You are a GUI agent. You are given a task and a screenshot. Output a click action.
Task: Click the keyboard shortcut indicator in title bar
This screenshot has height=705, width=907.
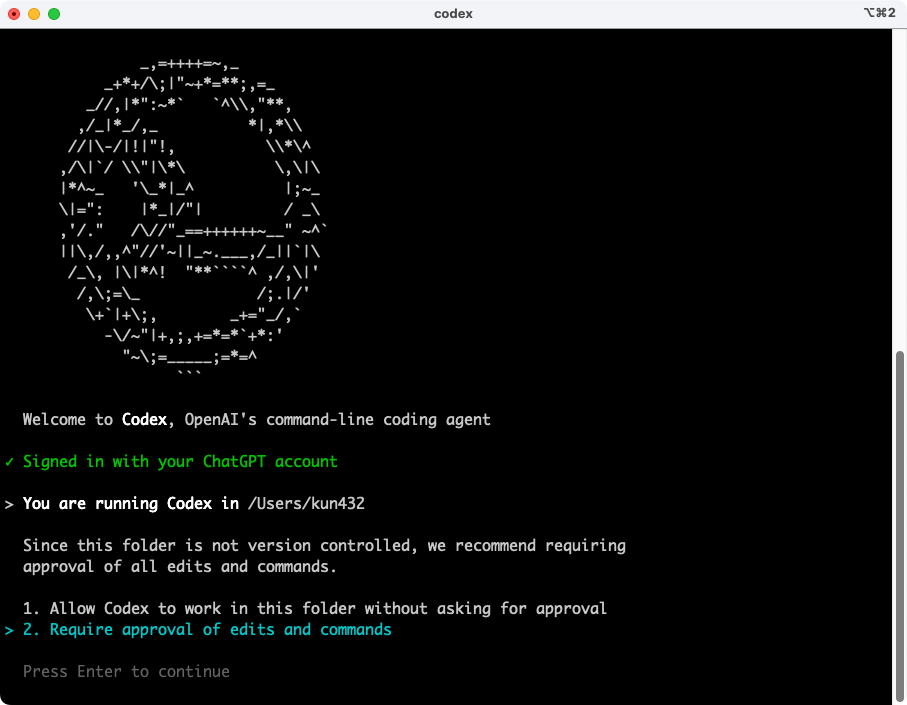(880, 13)
